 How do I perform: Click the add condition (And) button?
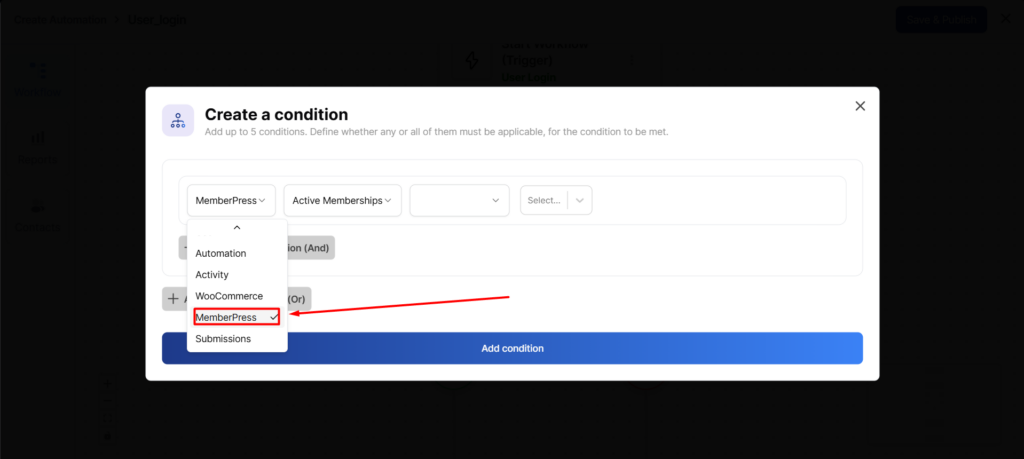[310, 248]
